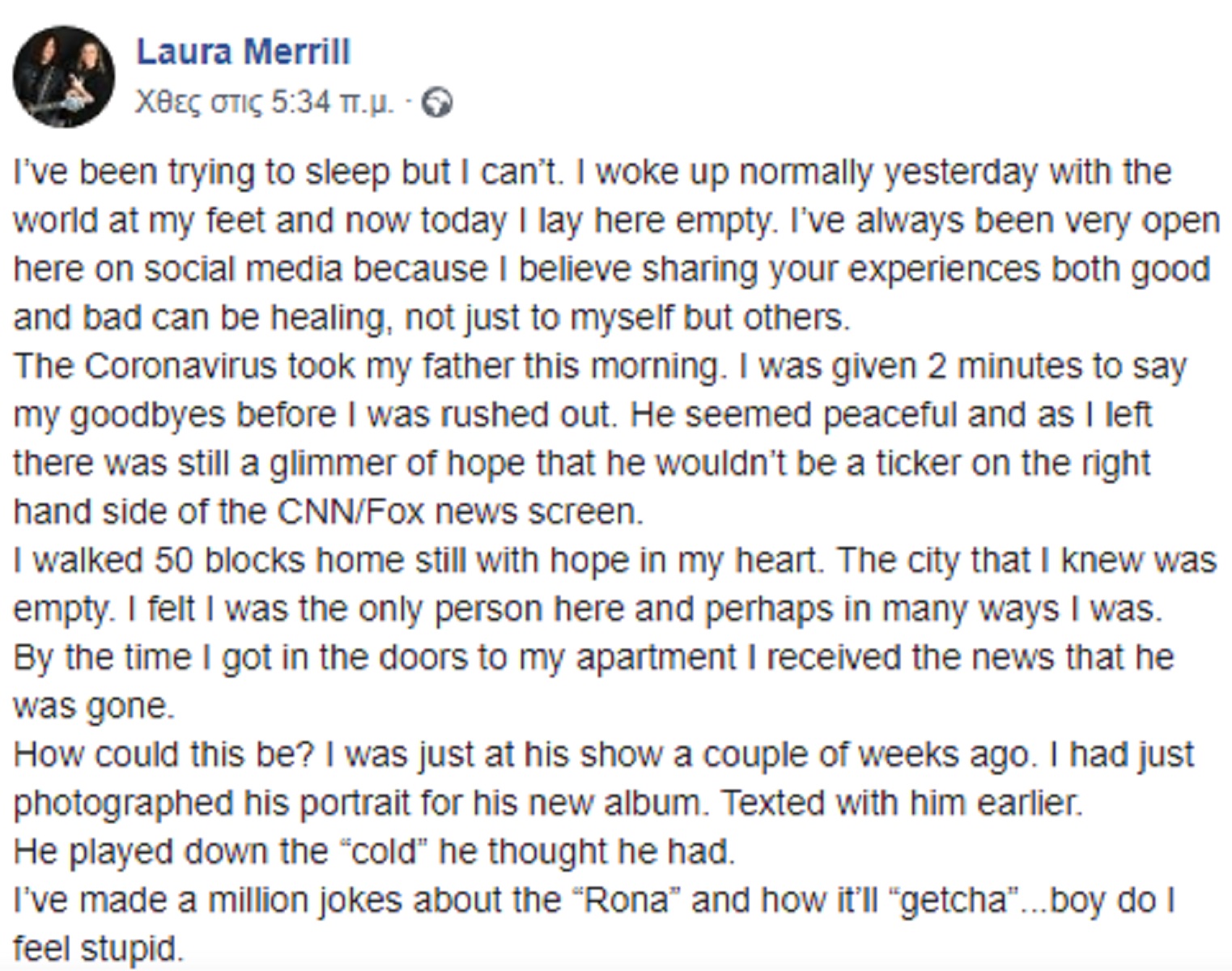This screenshot has width=1232, height=971.
Task: Click the post timestamp 'Χθες στις 5:34 π.μ.'
Action: [265, 103]
